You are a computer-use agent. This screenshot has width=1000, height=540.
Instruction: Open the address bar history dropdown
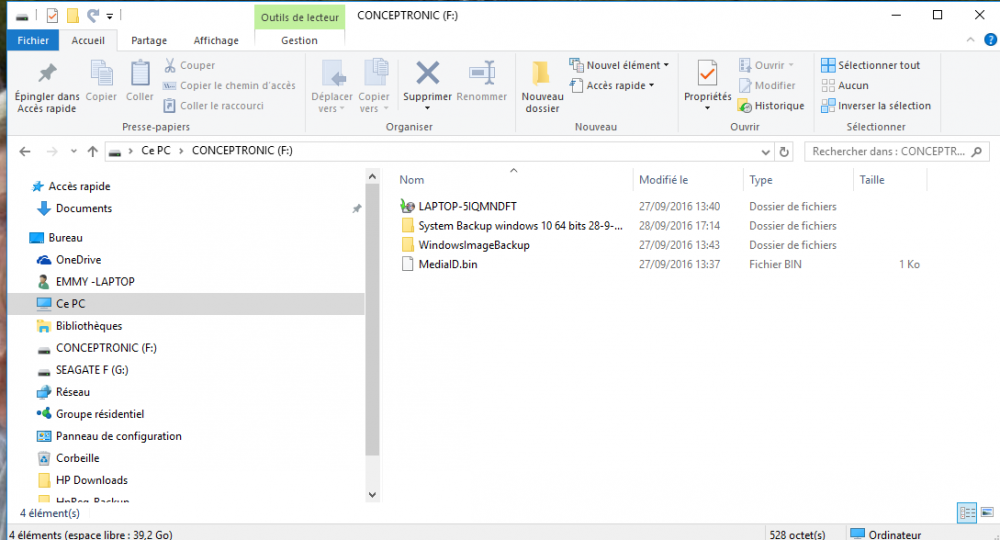(x=765, y=152)
